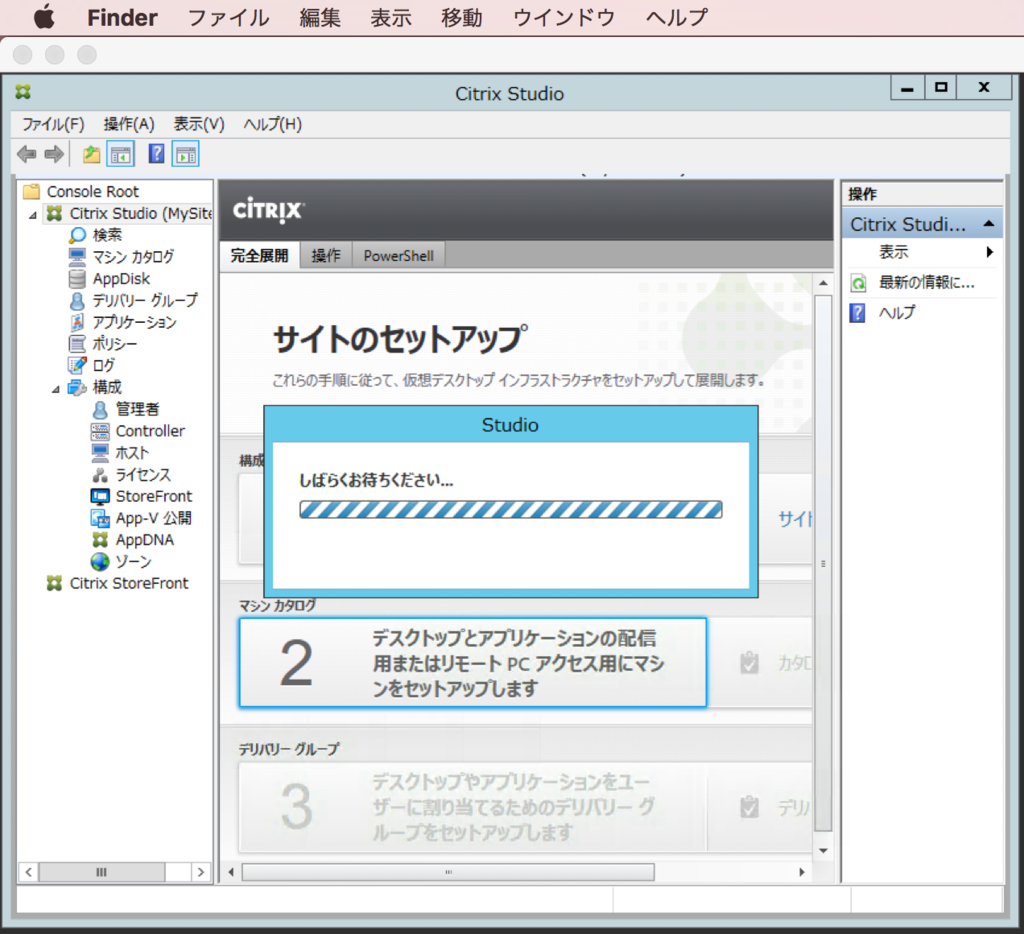1024x934 pixels.
Task: Click the Studio wait progress bar
Action: [x=511, y=509]
